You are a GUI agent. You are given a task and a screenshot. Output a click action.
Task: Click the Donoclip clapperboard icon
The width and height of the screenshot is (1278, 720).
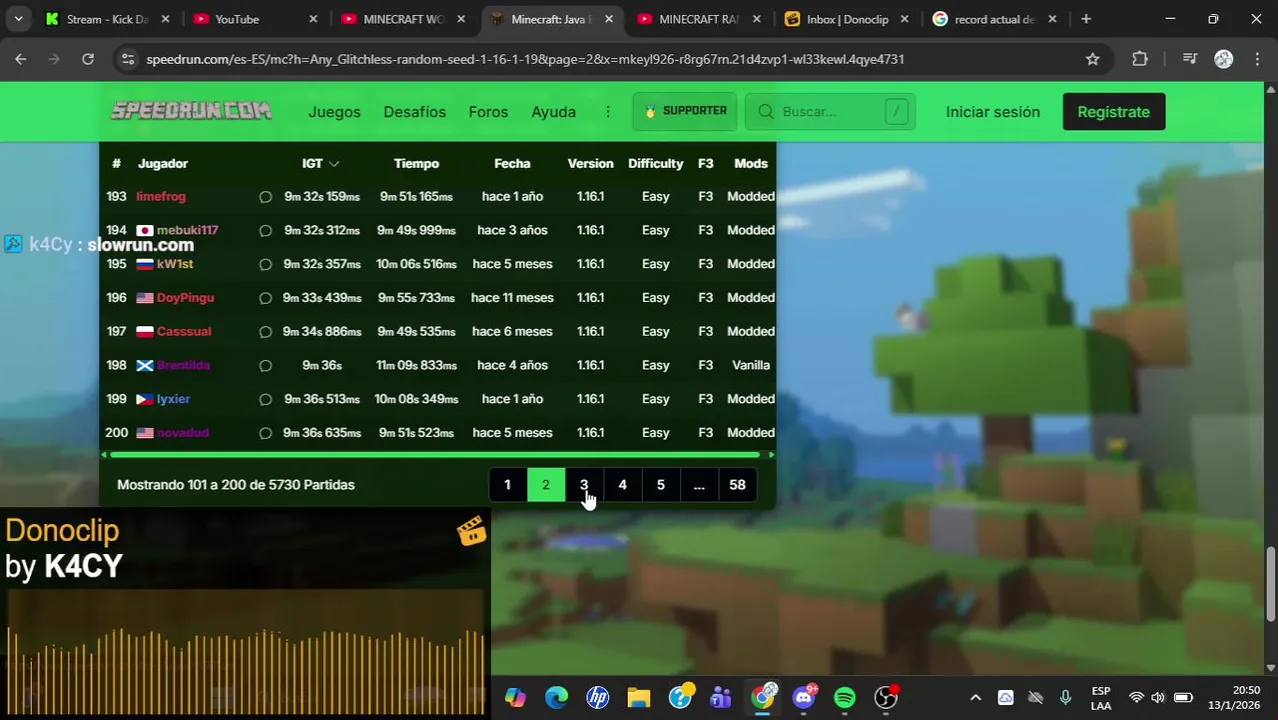click(x=471, y=530)
